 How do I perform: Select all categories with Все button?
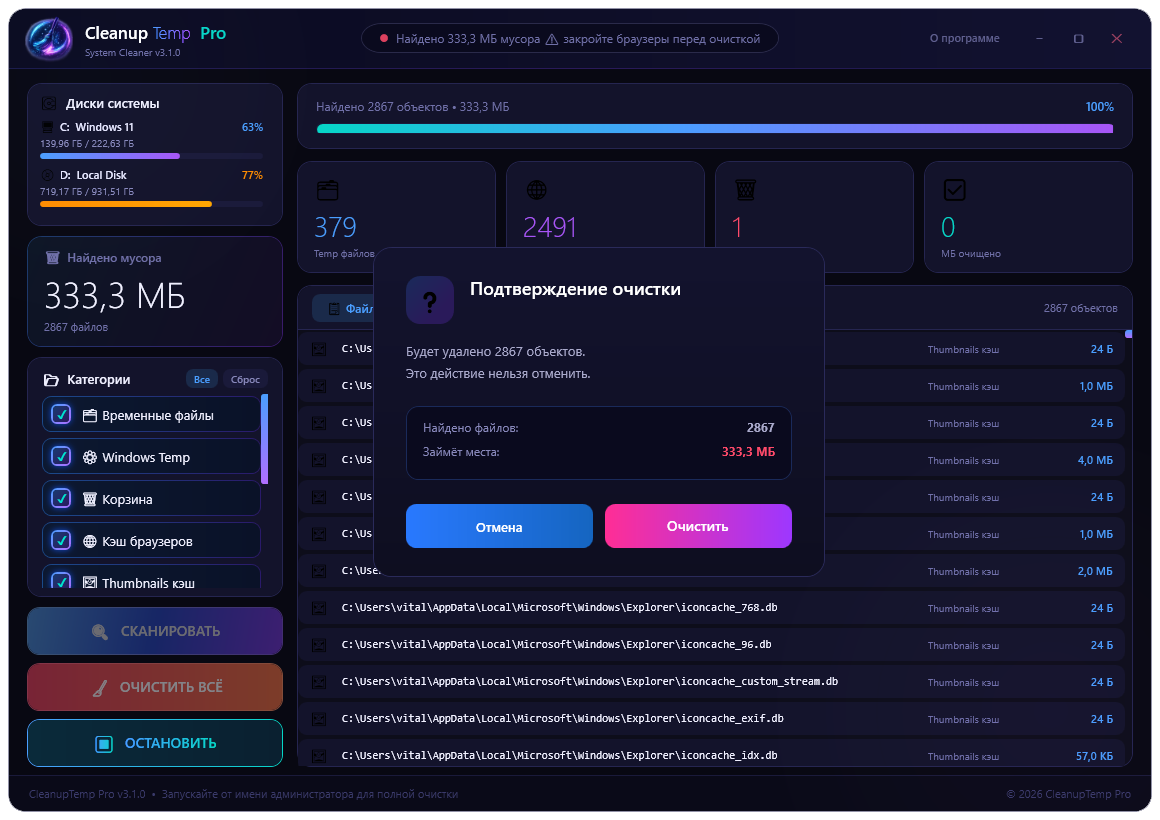coord(202,380)
